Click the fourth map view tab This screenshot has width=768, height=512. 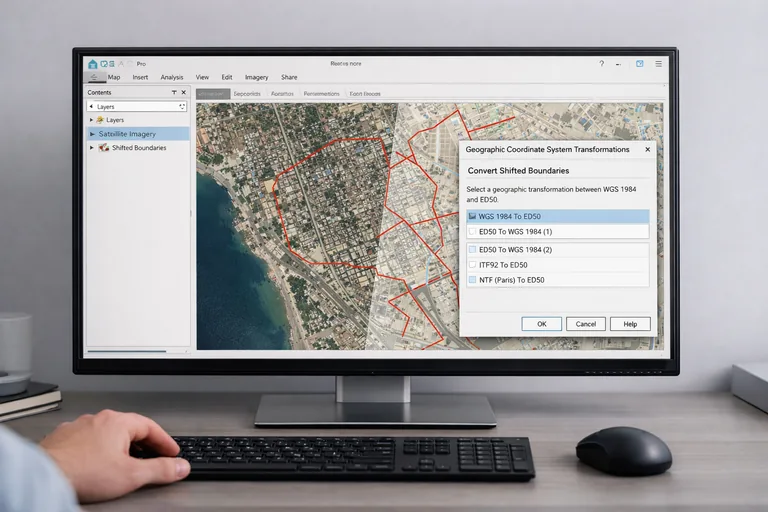(321, 94)
